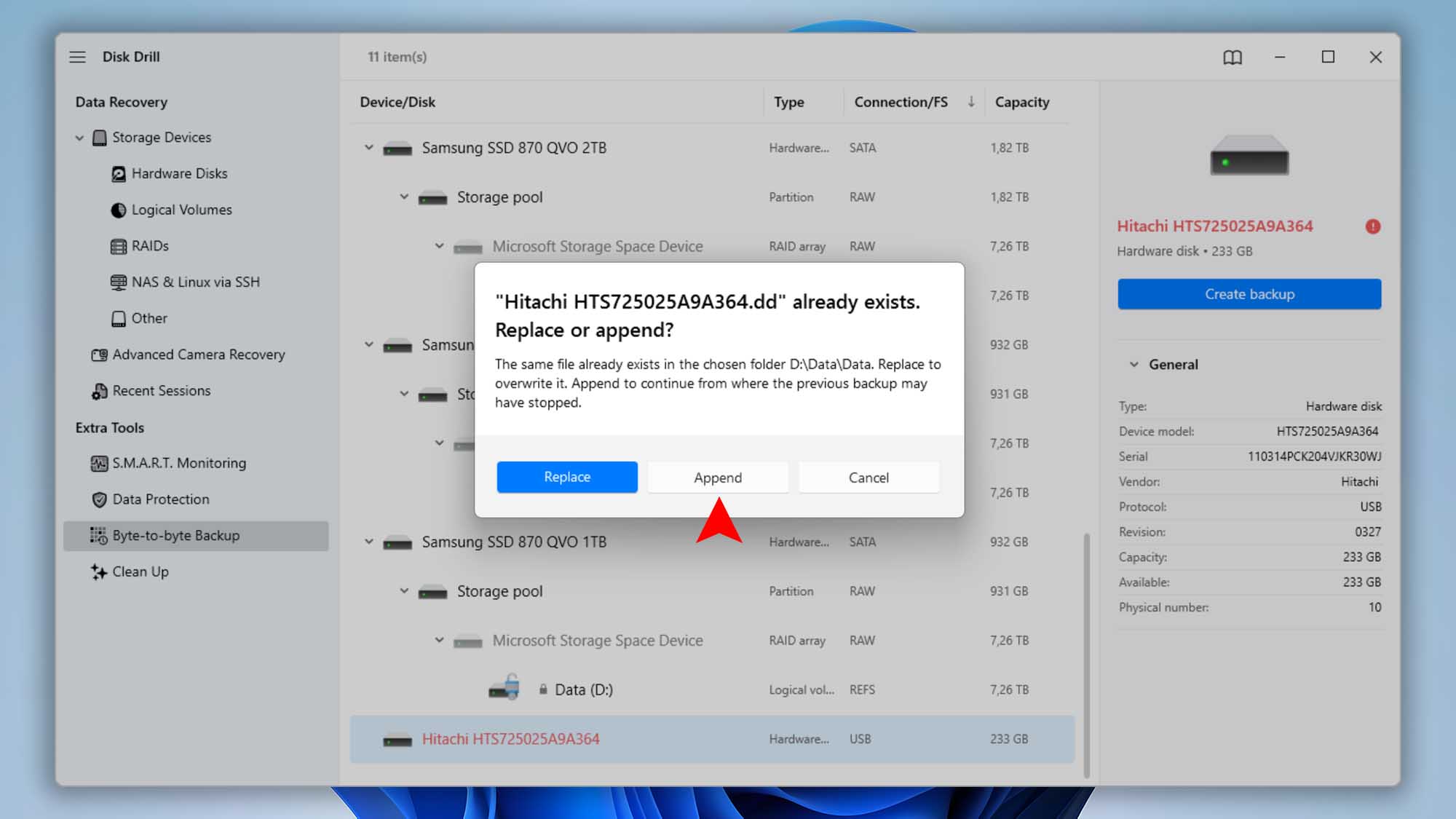Click the Create backup button

1249,294
